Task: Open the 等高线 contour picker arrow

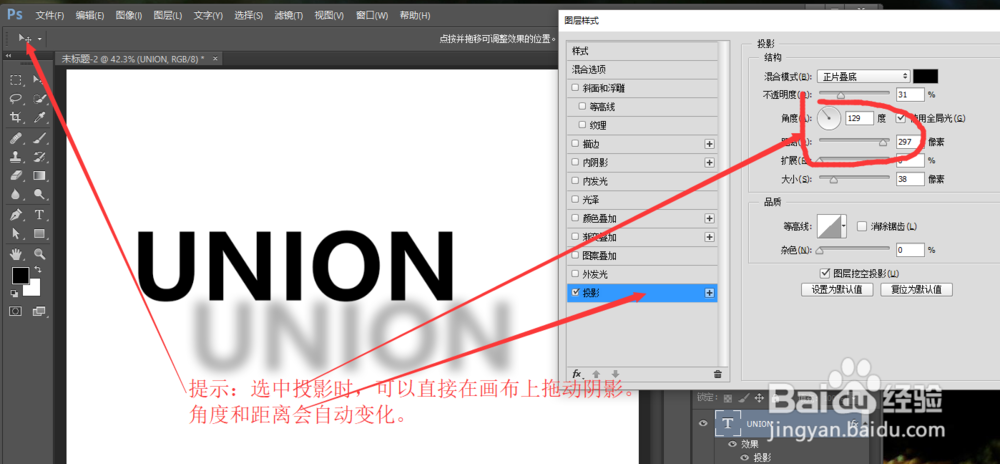Action: pos(845,226)
